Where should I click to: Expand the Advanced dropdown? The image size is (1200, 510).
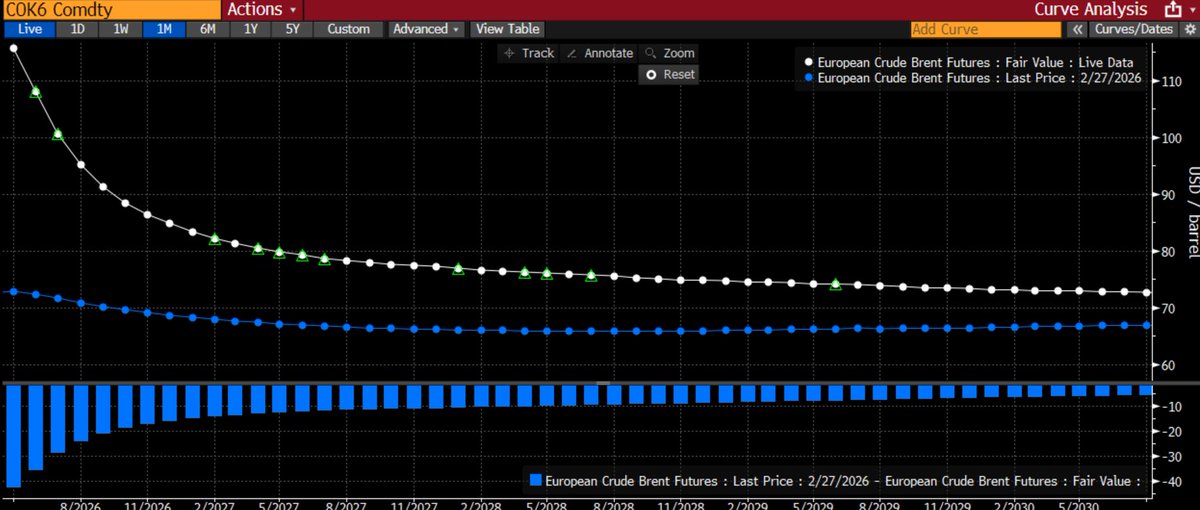[x=426, y=29]
